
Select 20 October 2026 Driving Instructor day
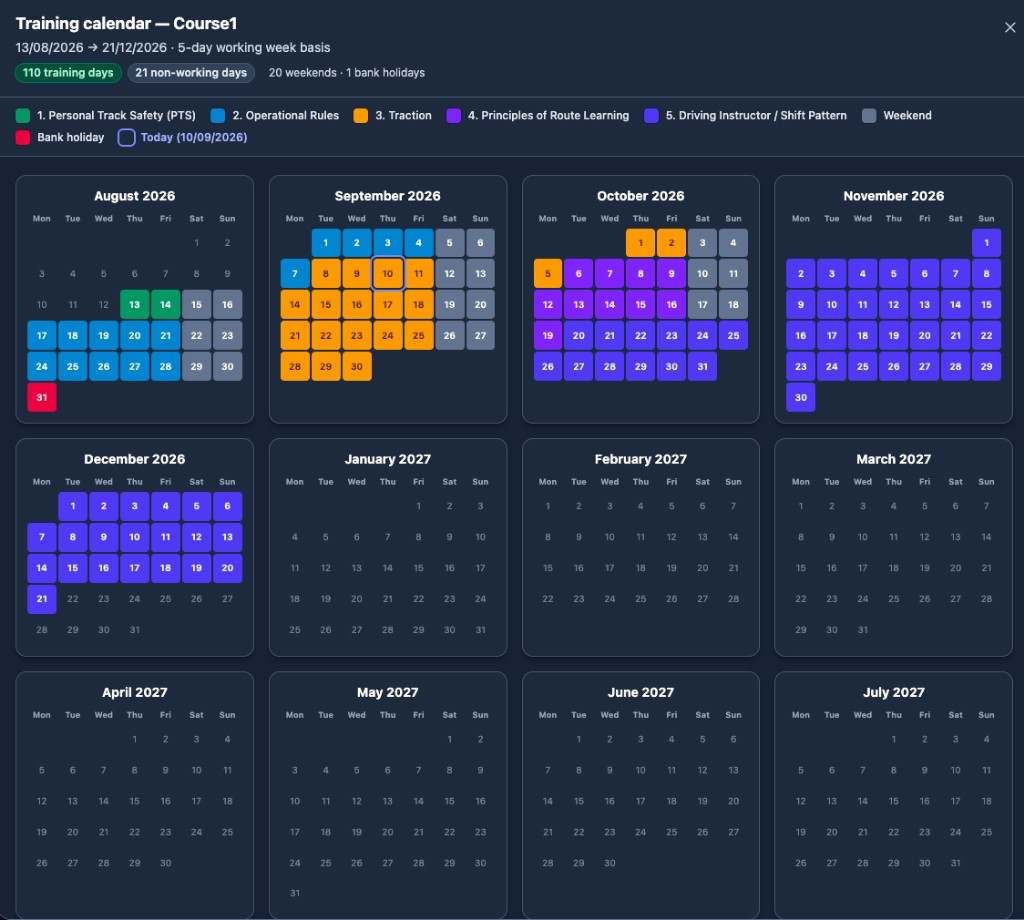(579, 335)
